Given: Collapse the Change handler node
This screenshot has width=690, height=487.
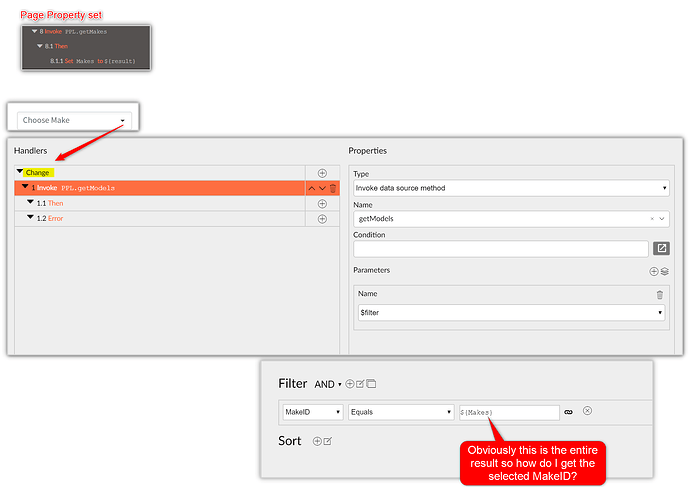Looking at the screenshot, I should coord(20,172).
